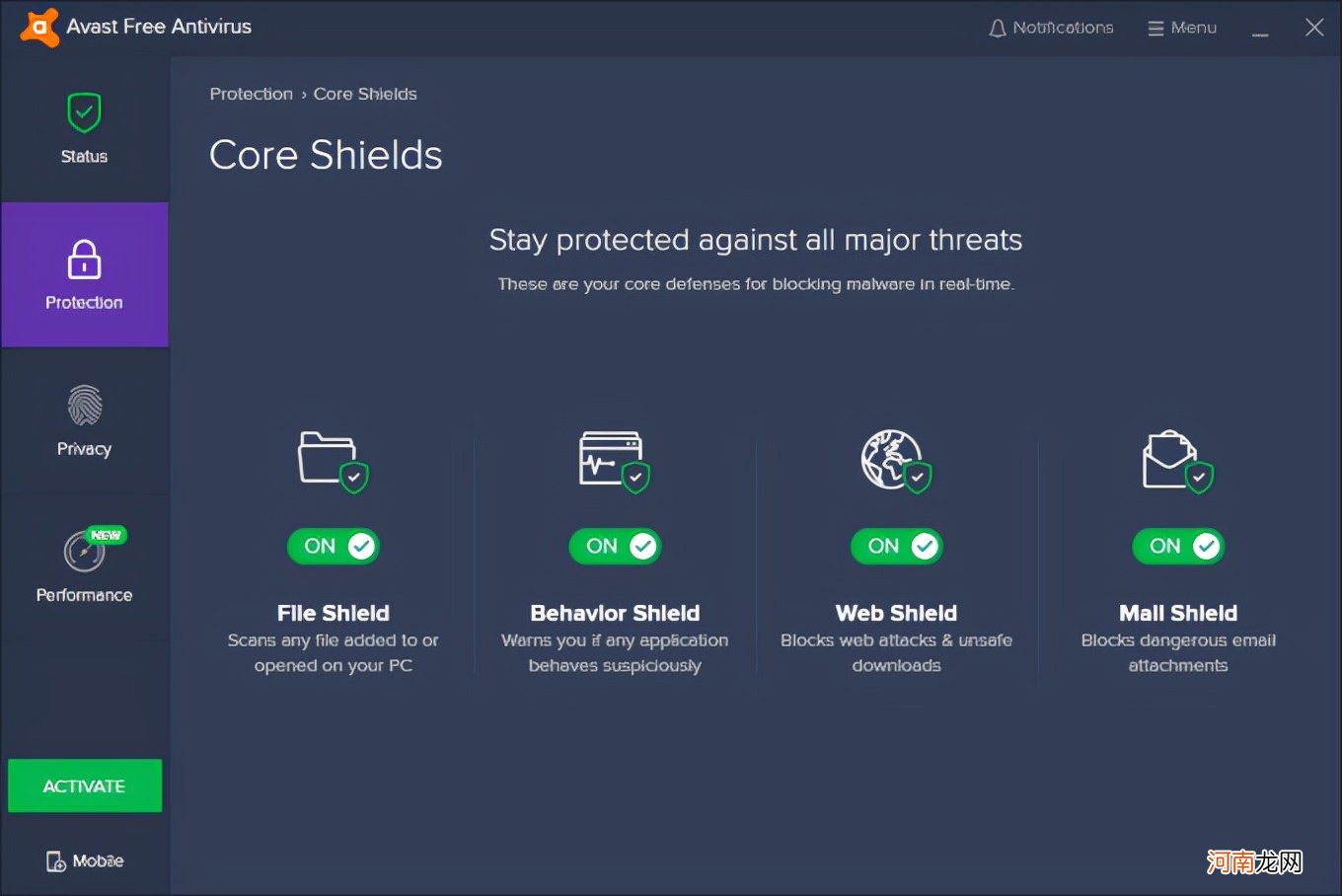Click the Core Shields page heading
Image resolution: width=1342 pixels, height=896 pixels.
pyautogui.click(x=326, y=155)
